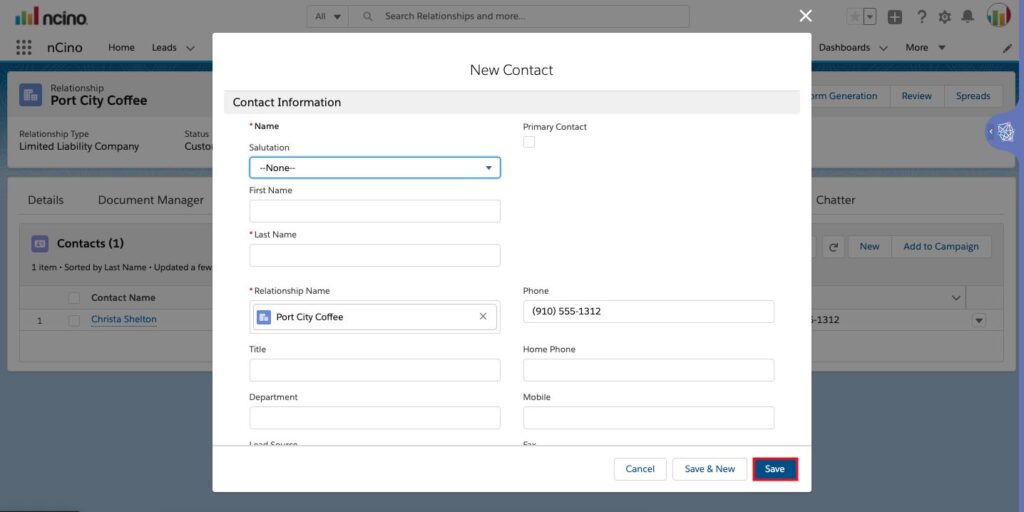Image resolution: width=1024 pixels, height=512 pixels.
Task: Click into the Last Name field
Action: [375, 255]
